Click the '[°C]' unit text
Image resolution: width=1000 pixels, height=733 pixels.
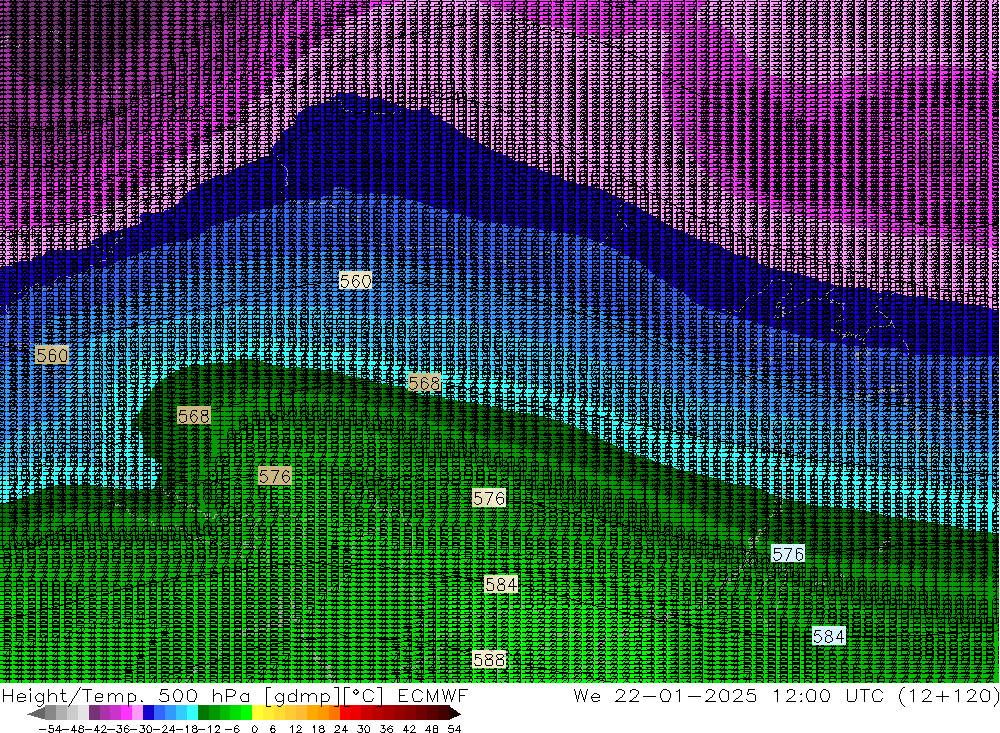364,696
